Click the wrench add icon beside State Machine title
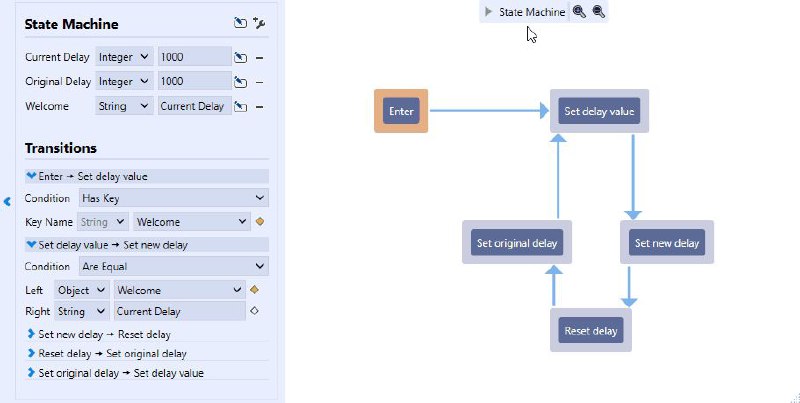Image resolution: width=800 pixels, height=403 pixels. (259, 23)
